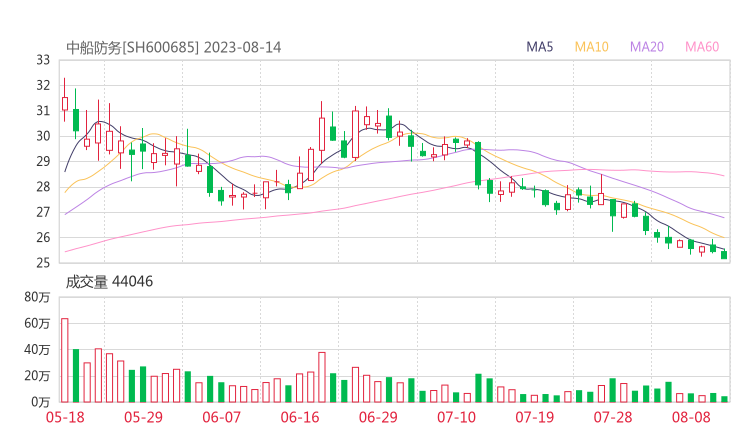This screenshot has height=440, width=740.
Task: Click the 0万 volume axis label
Action: point(41,402)
